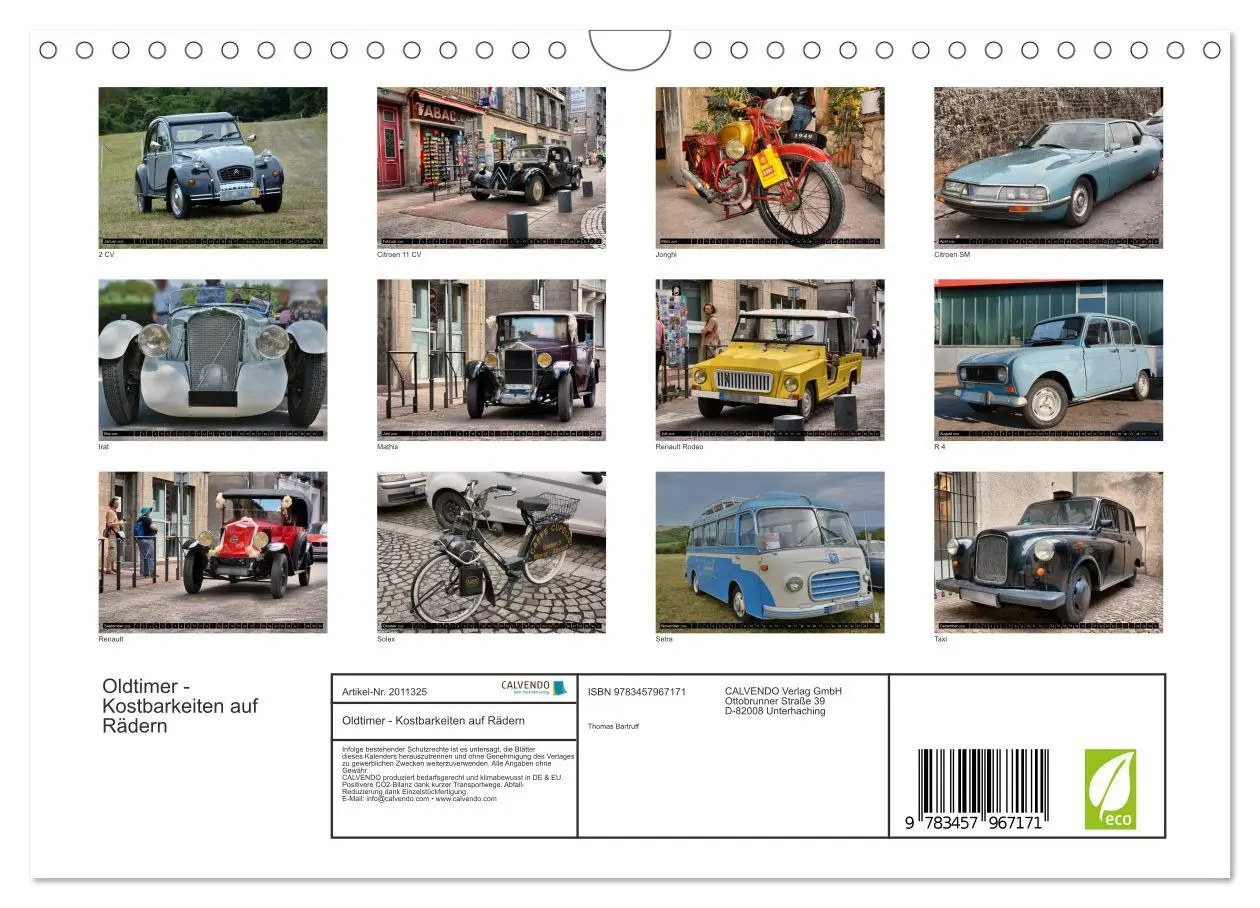Click the ISBN 9783457967171 text
The height and width of the screenshot is (908, 1260).
(x=636, y=692)
